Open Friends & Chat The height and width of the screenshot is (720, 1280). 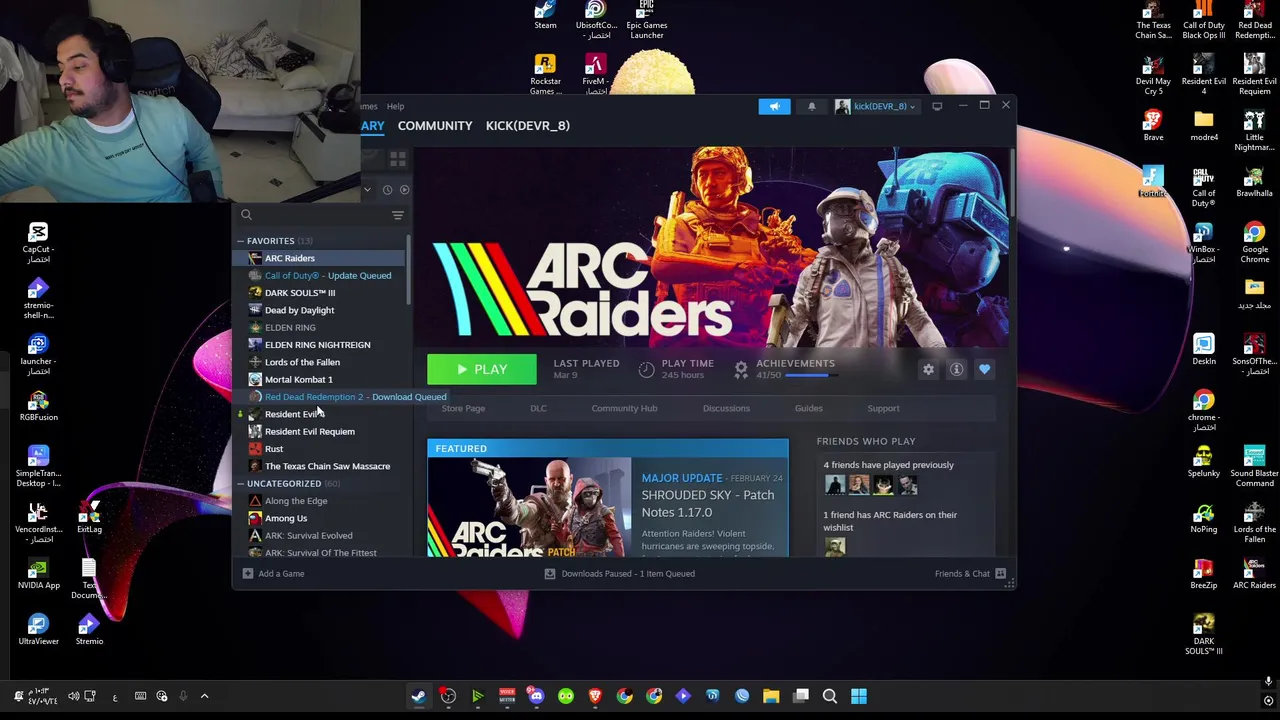click(x=970, y=574)
